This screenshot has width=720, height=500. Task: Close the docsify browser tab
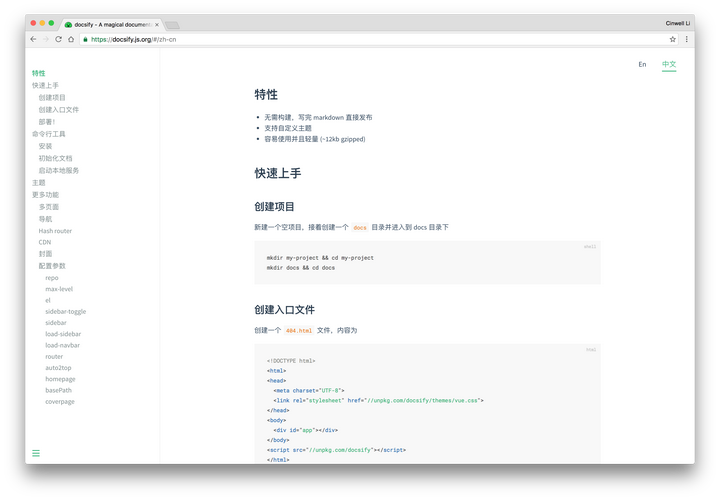click(157, 25)
